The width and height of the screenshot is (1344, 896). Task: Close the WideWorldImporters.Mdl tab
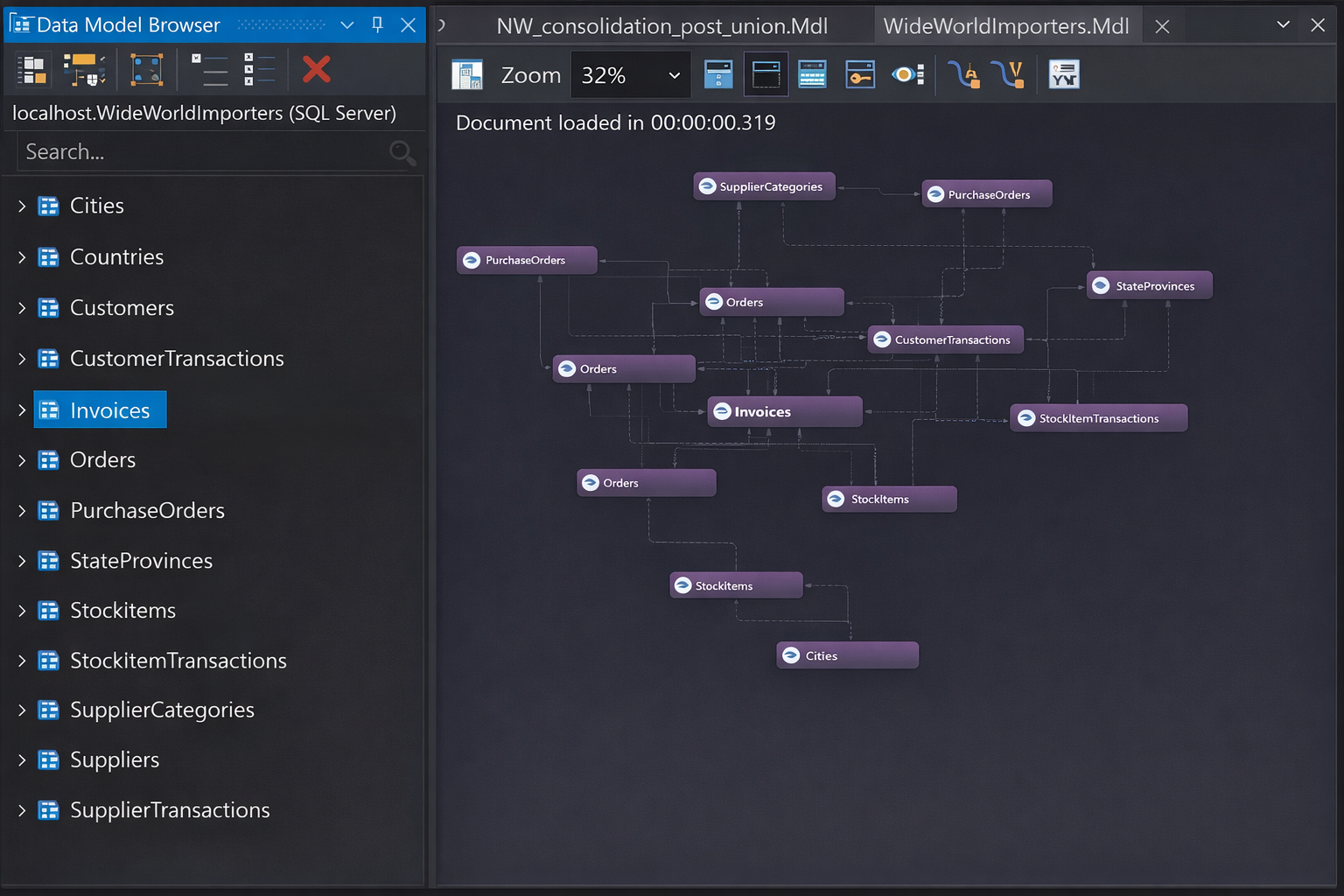(1162, 26)
